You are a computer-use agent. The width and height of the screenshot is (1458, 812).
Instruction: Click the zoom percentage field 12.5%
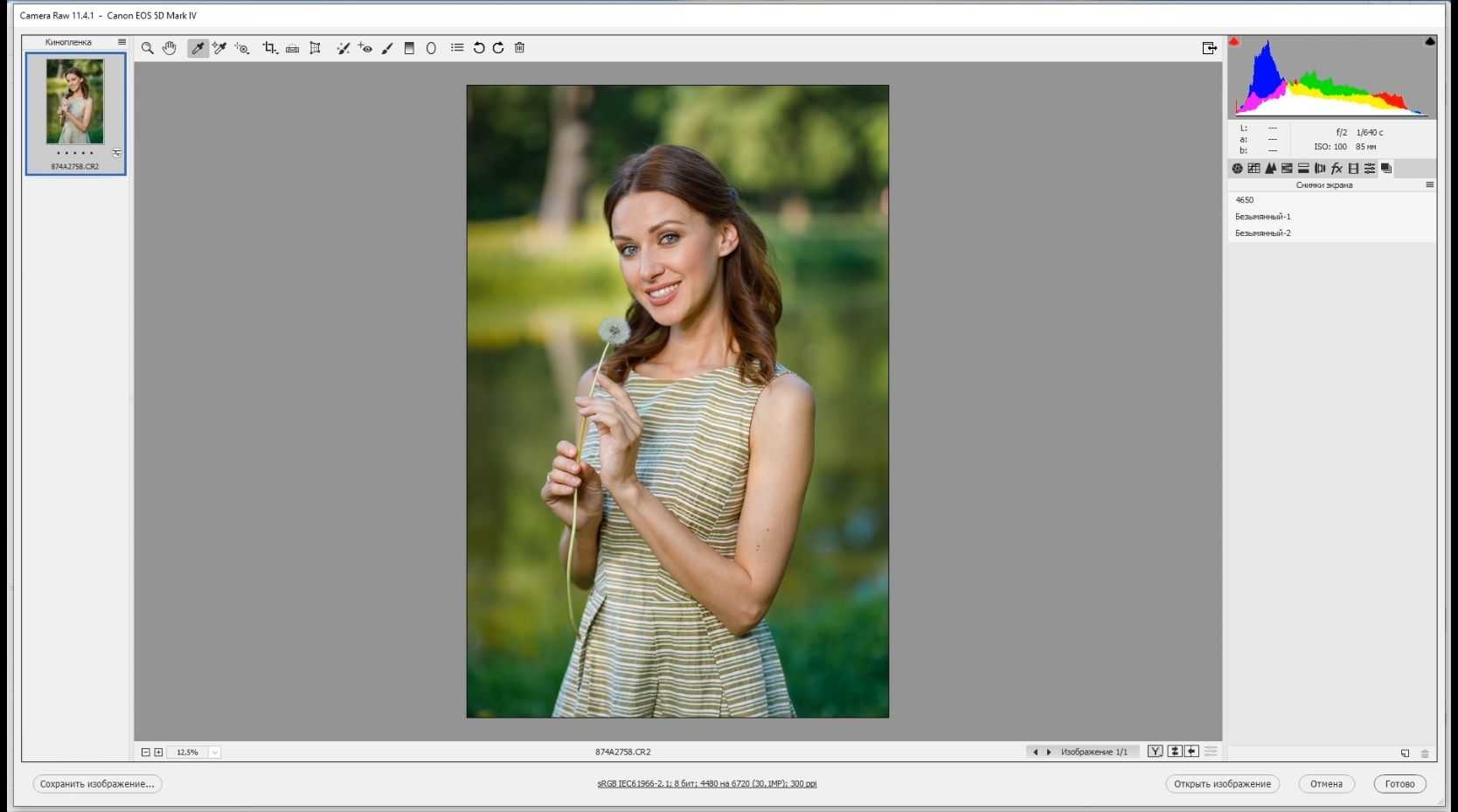tap(188, 752)
